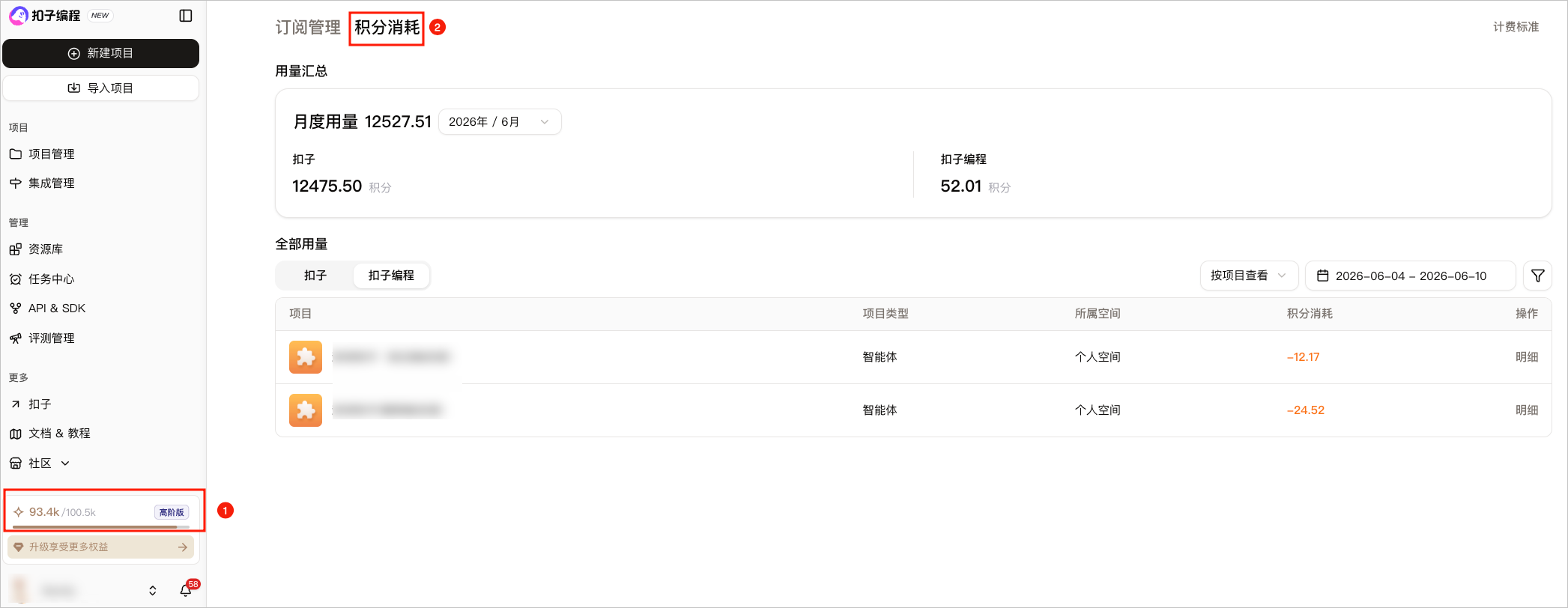Screen dimensions: 1568x608
Task: Open 资源库 from the sidebar
Action: 45,249
